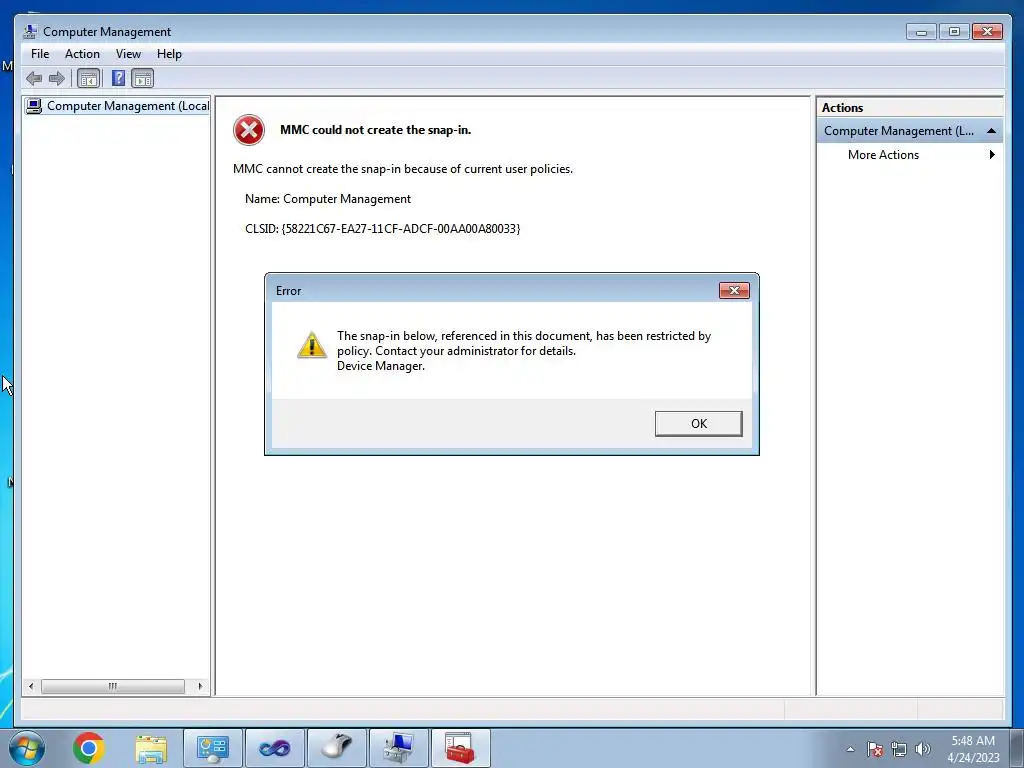Viewport: 1024px width, 768px height.
Task: Click tree pane scrollbar left arrow
Action: pos(31,686)
